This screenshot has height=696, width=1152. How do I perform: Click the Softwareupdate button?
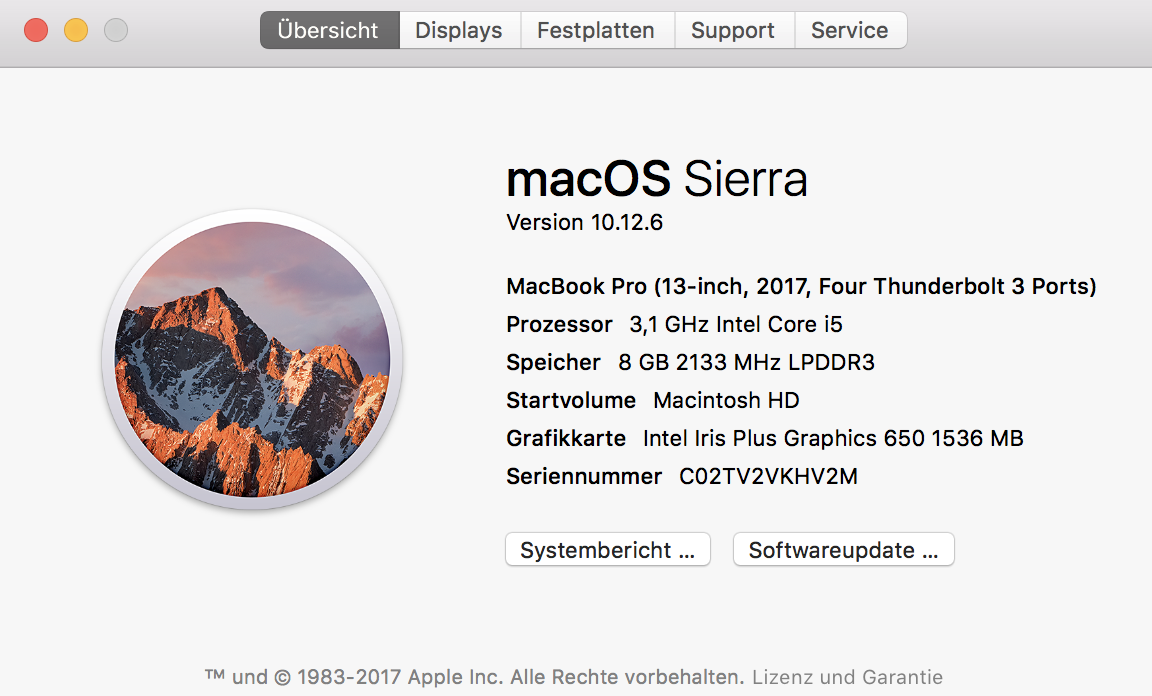843,550
